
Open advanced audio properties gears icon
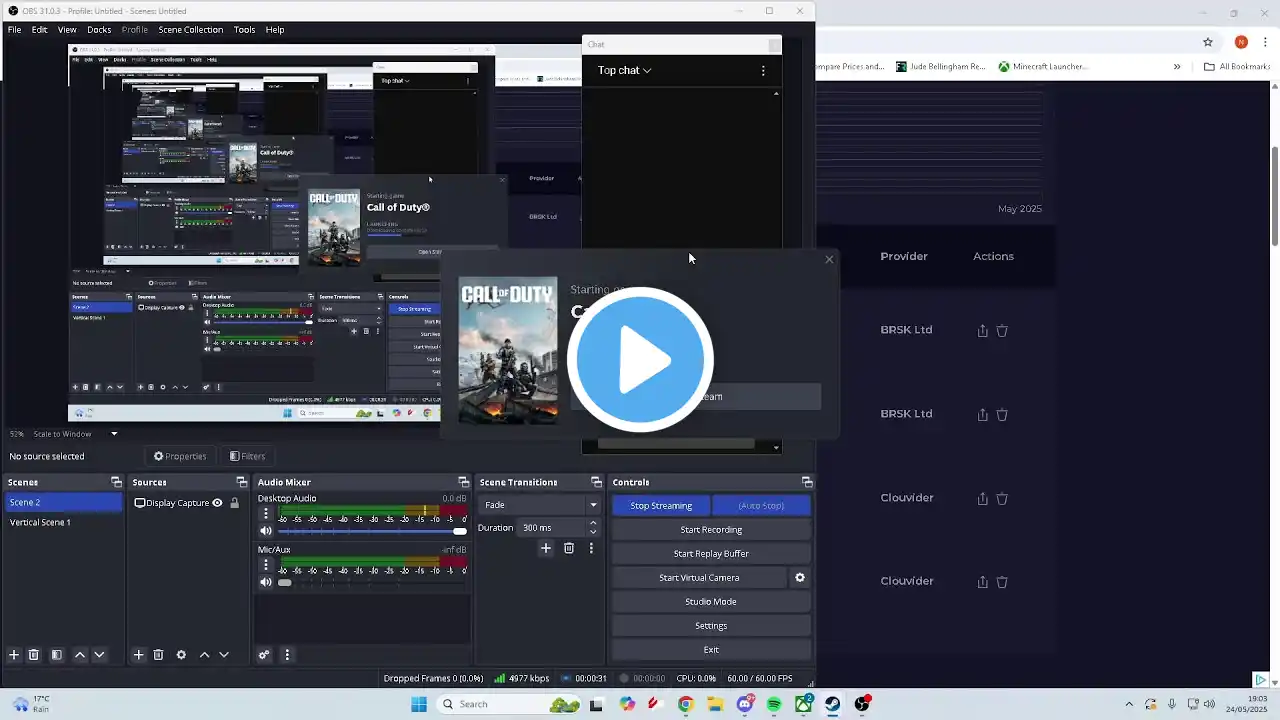coord(264,655)
